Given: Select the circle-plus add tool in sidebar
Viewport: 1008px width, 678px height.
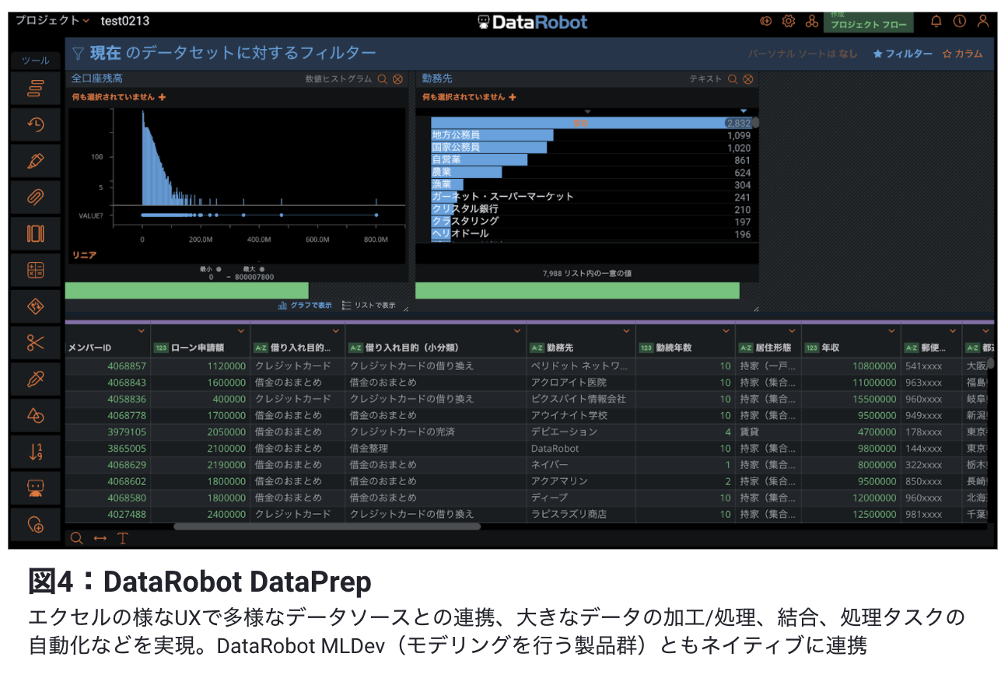Looking at the screenshot, I should tap(36, 524).
